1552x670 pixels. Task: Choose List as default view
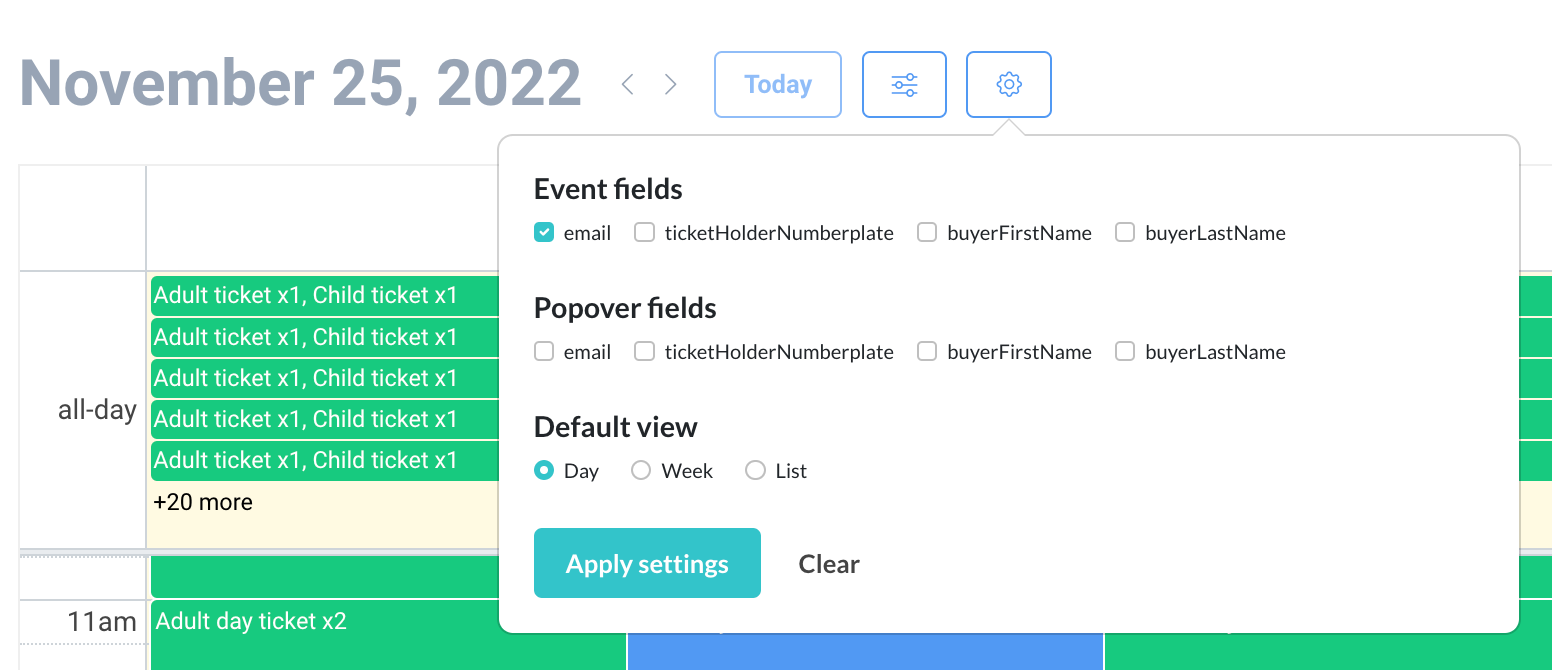click(755, 471)
